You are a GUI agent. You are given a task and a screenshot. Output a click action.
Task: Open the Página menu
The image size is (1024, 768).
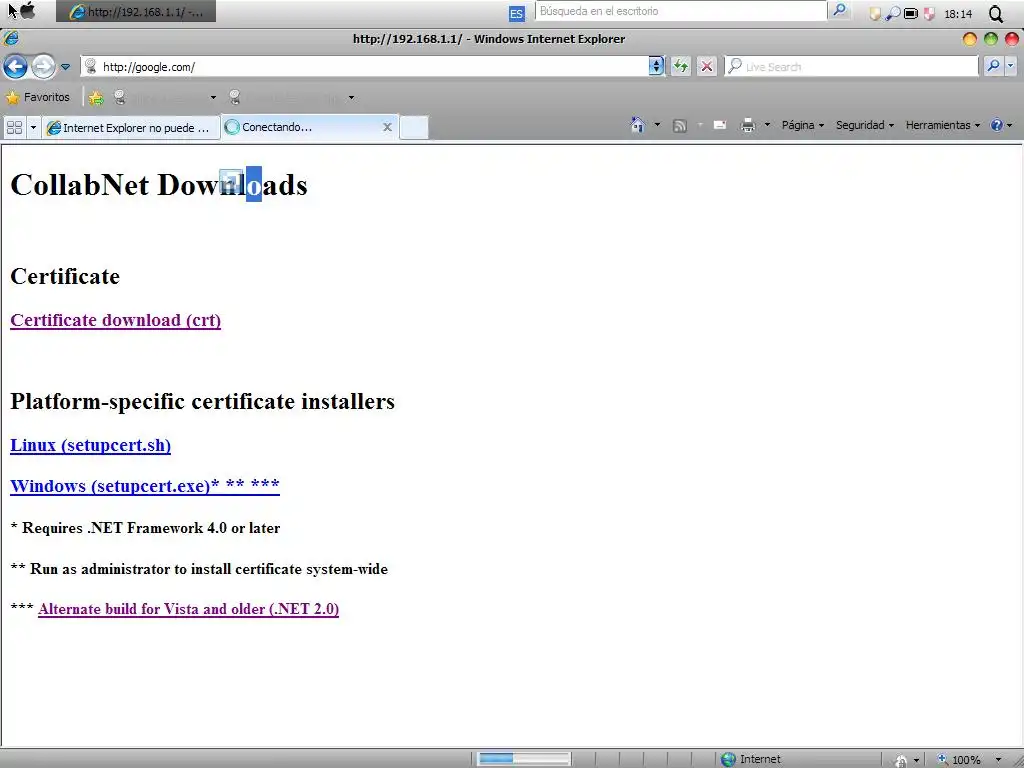click(803, 125)
